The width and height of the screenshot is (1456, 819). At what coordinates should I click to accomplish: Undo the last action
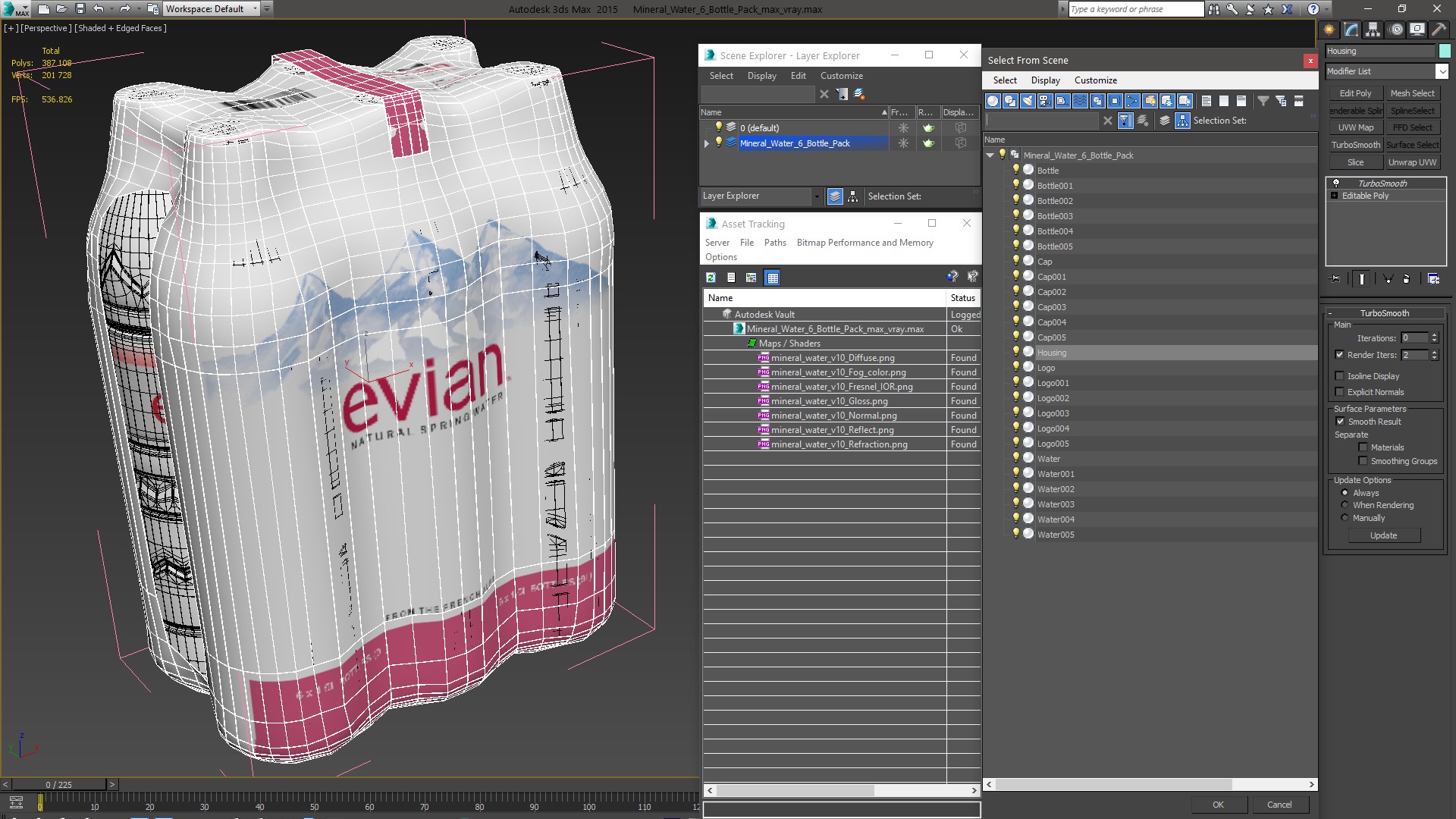click(99, 9)
